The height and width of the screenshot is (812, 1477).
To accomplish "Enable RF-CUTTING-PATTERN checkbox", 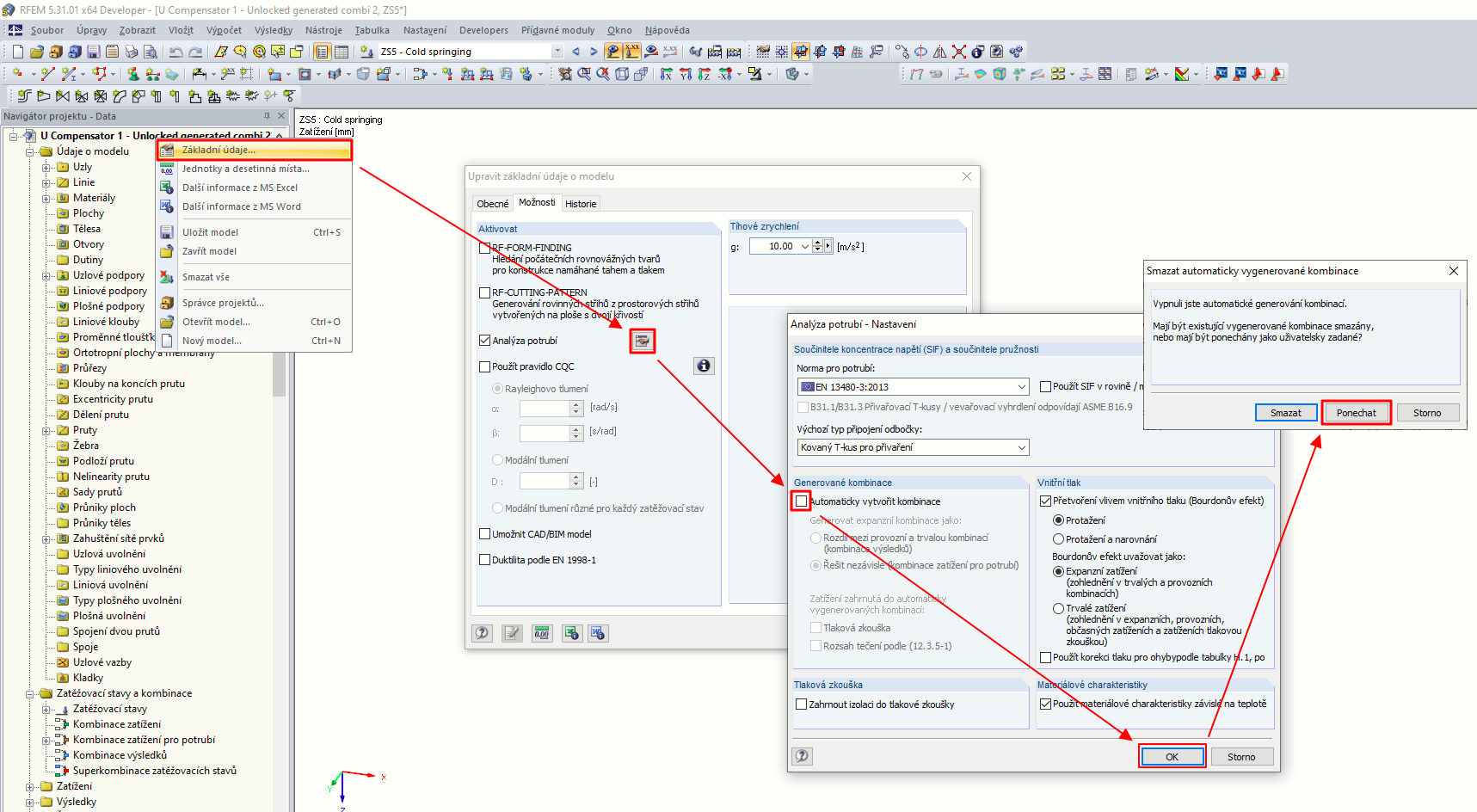I will pos(484,292).
